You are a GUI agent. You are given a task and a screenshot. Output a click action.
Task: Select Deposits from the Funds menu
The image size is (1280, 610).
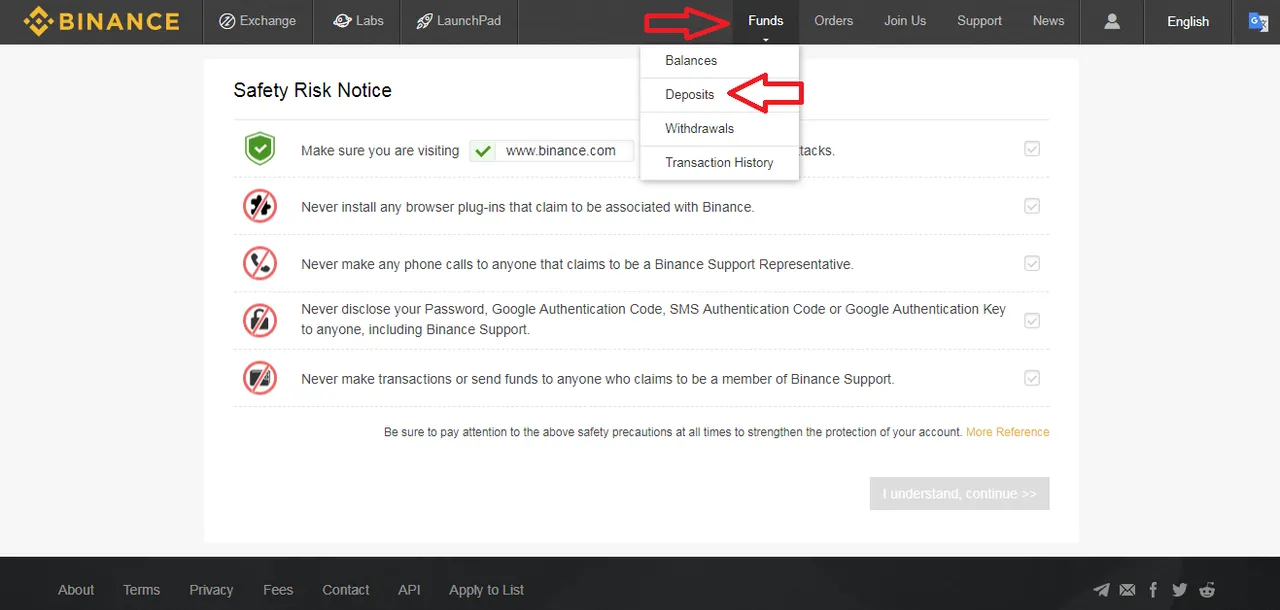690,95
